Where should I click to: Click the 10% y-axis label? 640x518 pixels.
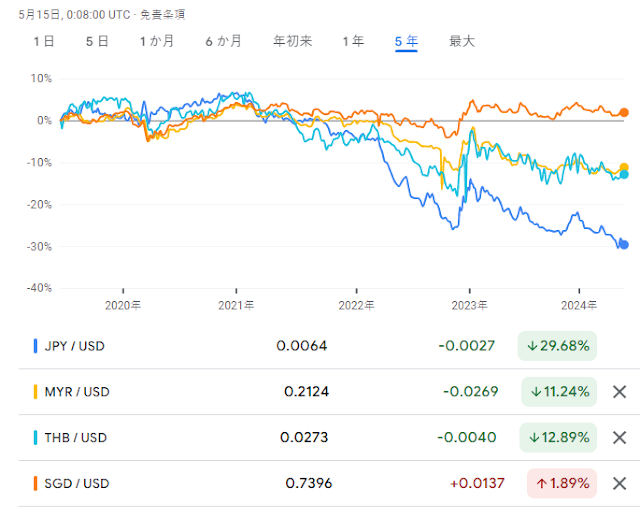[x=41, y=78]
